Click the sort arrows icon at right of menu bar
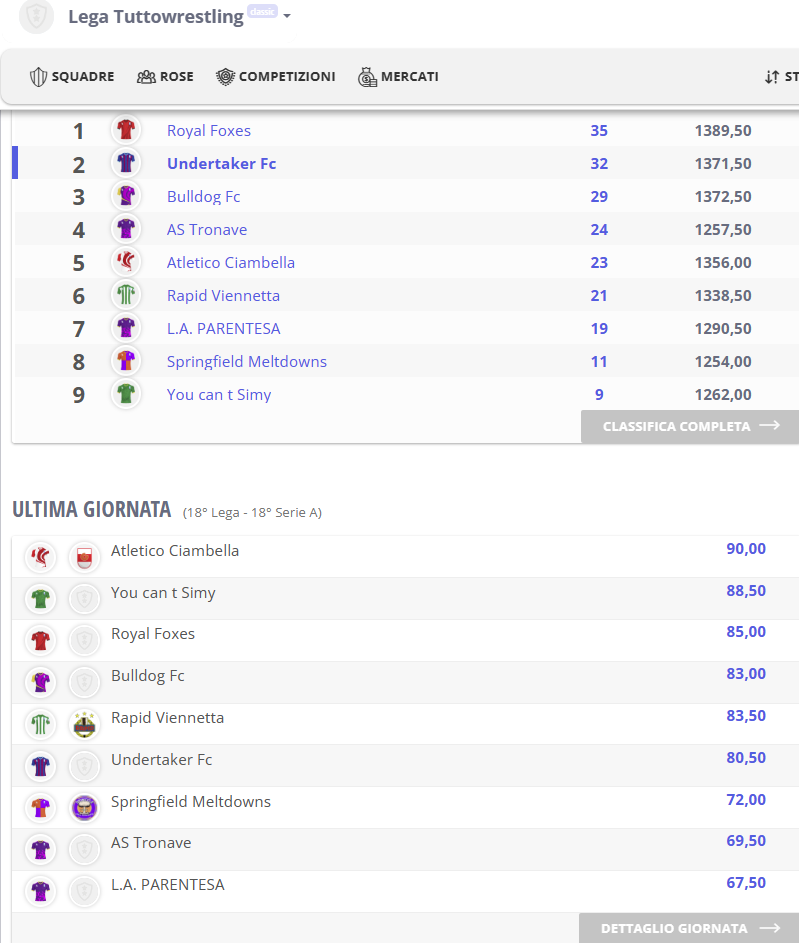 click(x=772, y=77)
